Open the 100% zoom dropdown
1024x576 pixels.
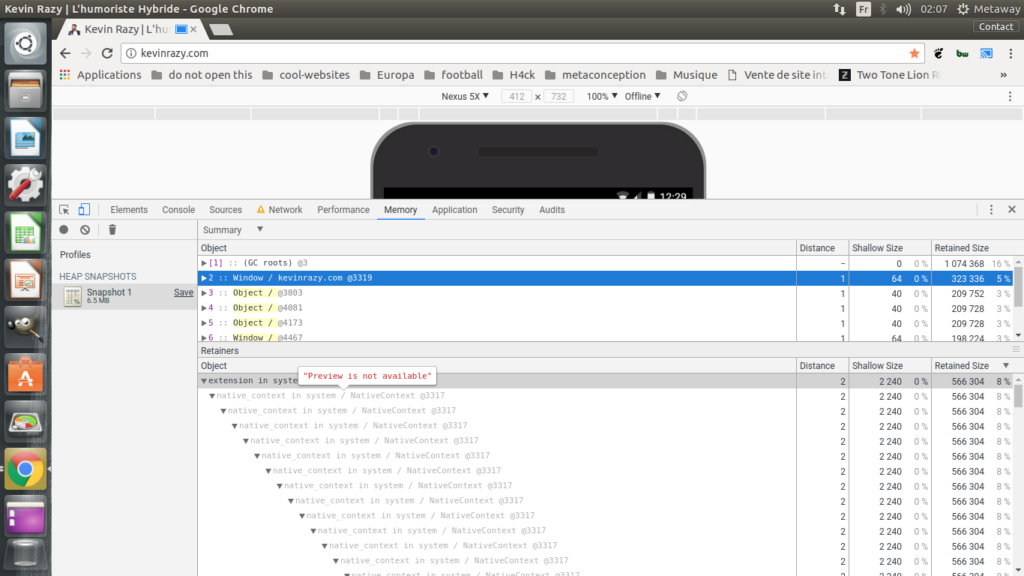pos(601,96)
